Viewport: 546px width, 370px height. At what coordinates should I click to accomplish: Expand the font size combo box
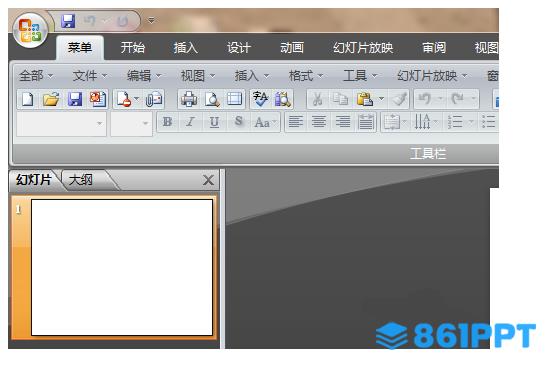[x=146, y=123]
